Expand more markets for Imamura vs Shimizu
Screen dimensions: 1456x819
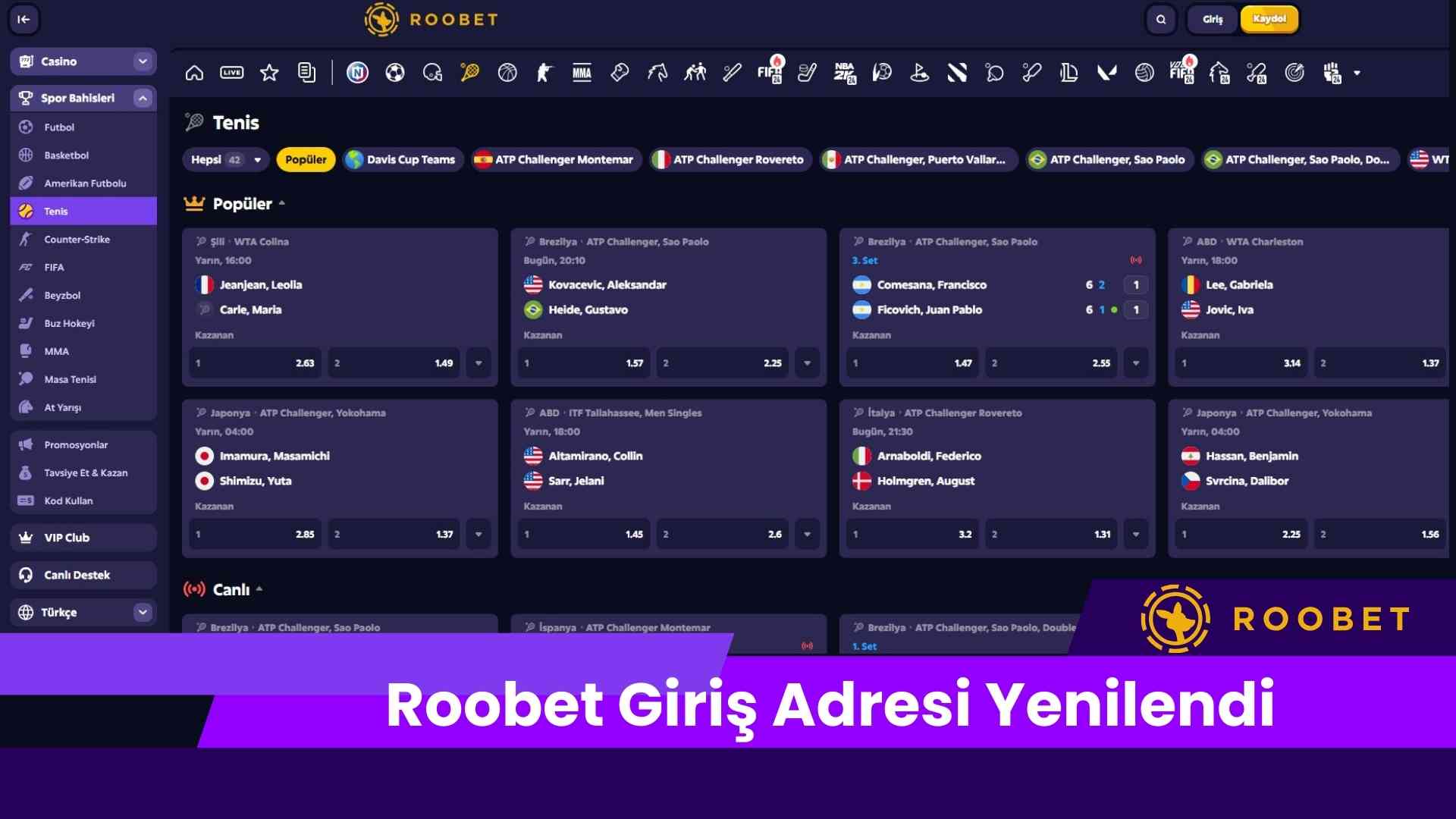pyautogui.click(x=479, y=535)
